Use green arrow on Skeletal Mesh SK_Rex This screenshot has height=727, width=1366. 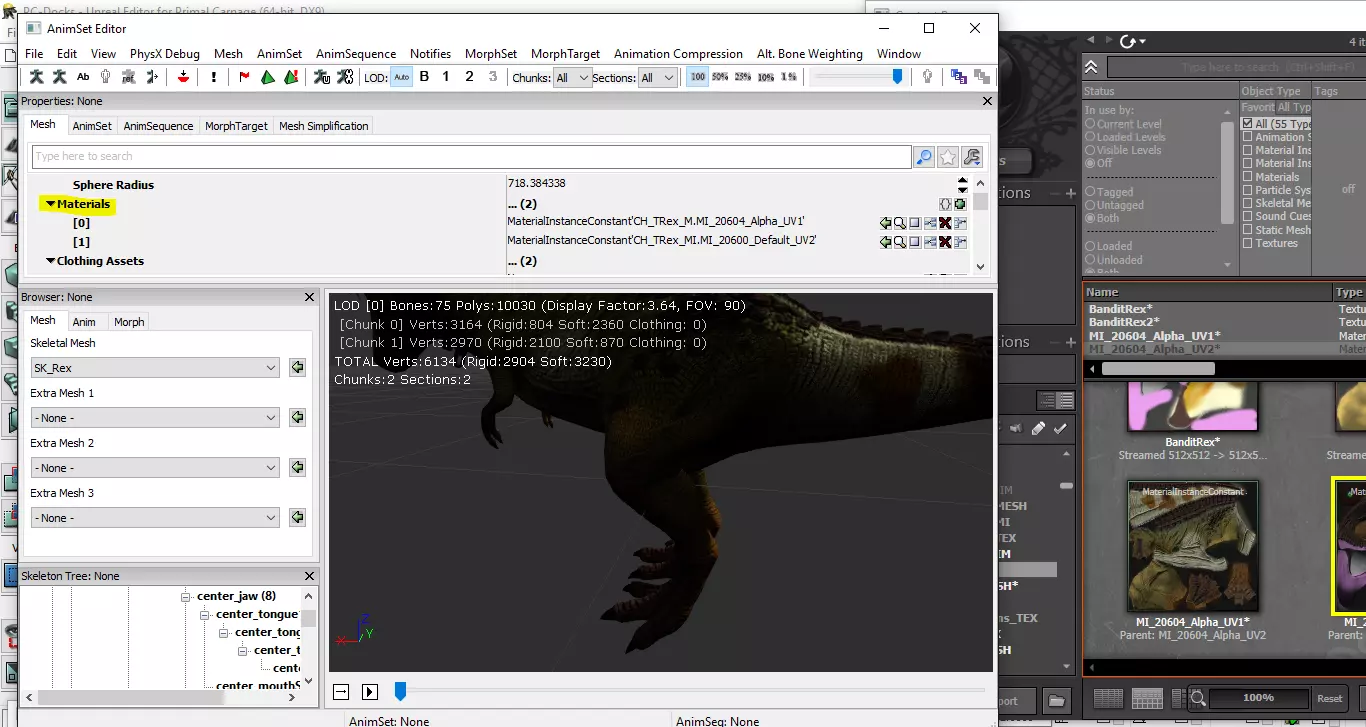pos(297,368)
